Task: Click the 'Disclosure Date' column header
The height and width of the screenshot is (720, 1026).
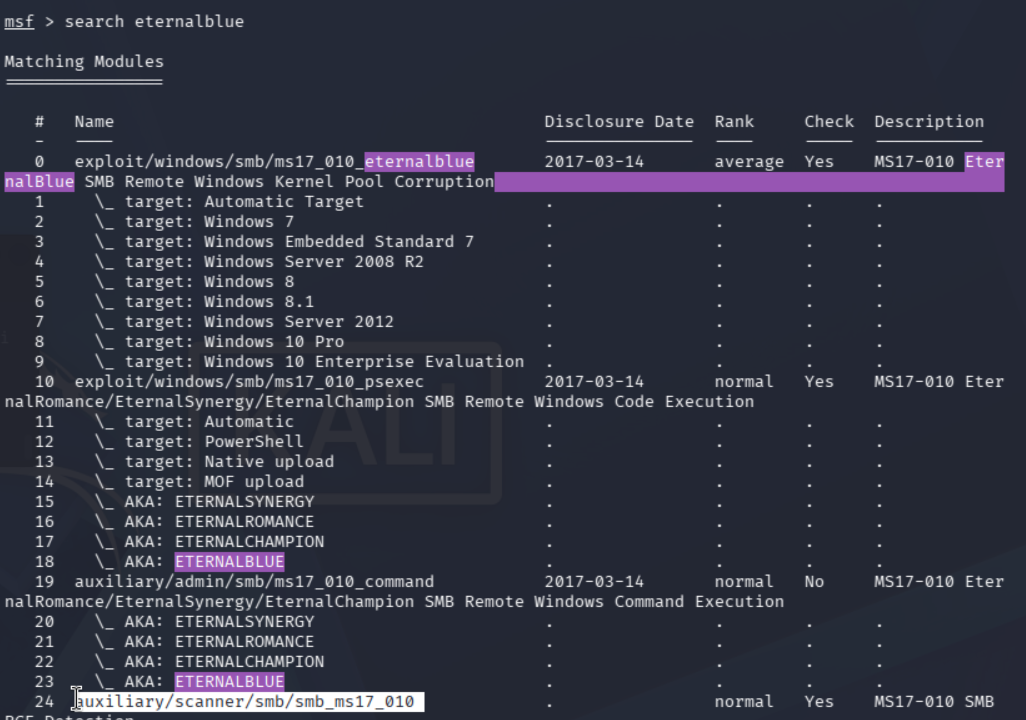Action: pos(619,122)
